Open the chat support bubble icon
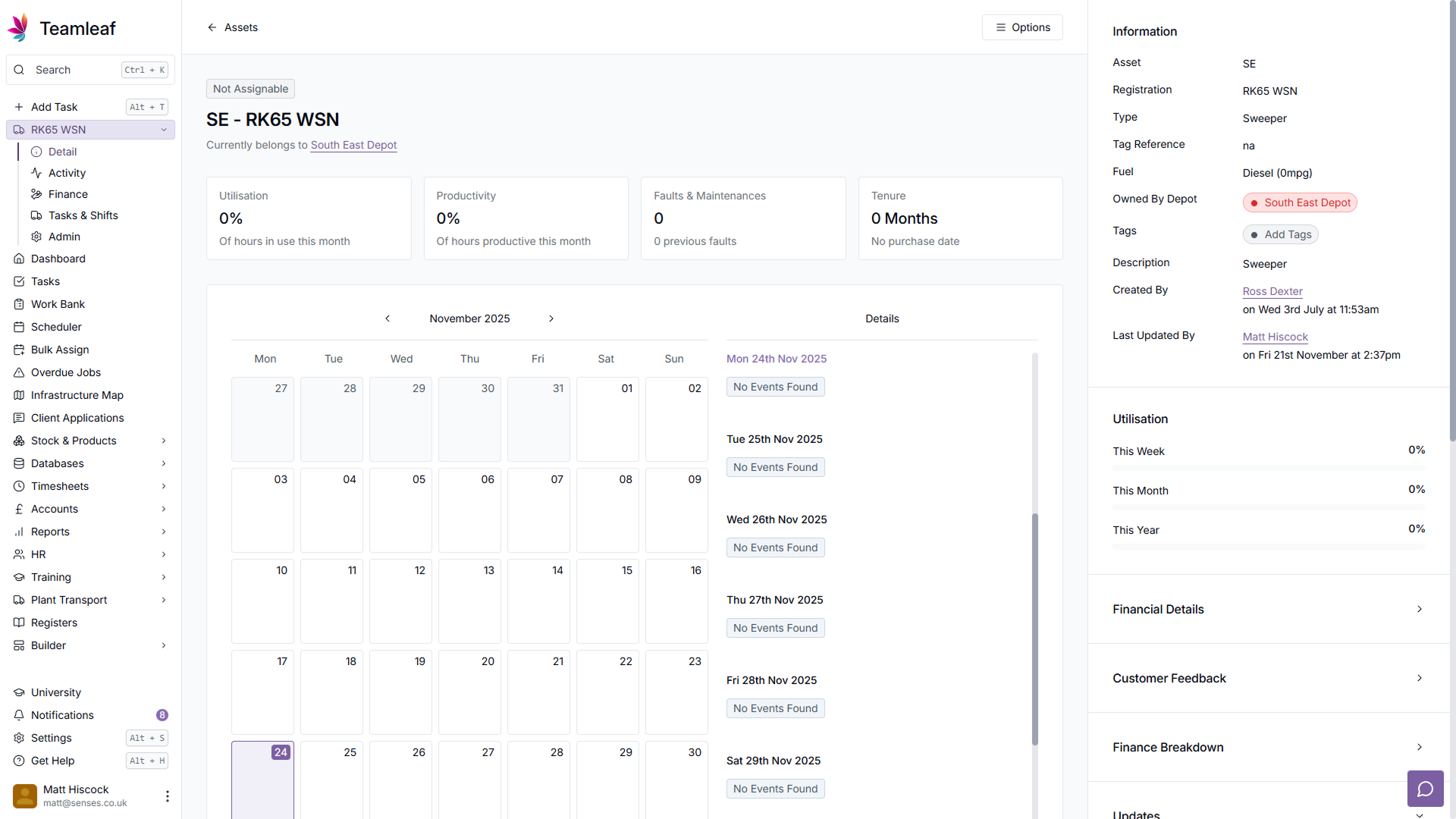Viewport: 1456px width, 819px height. (1425, 789)
